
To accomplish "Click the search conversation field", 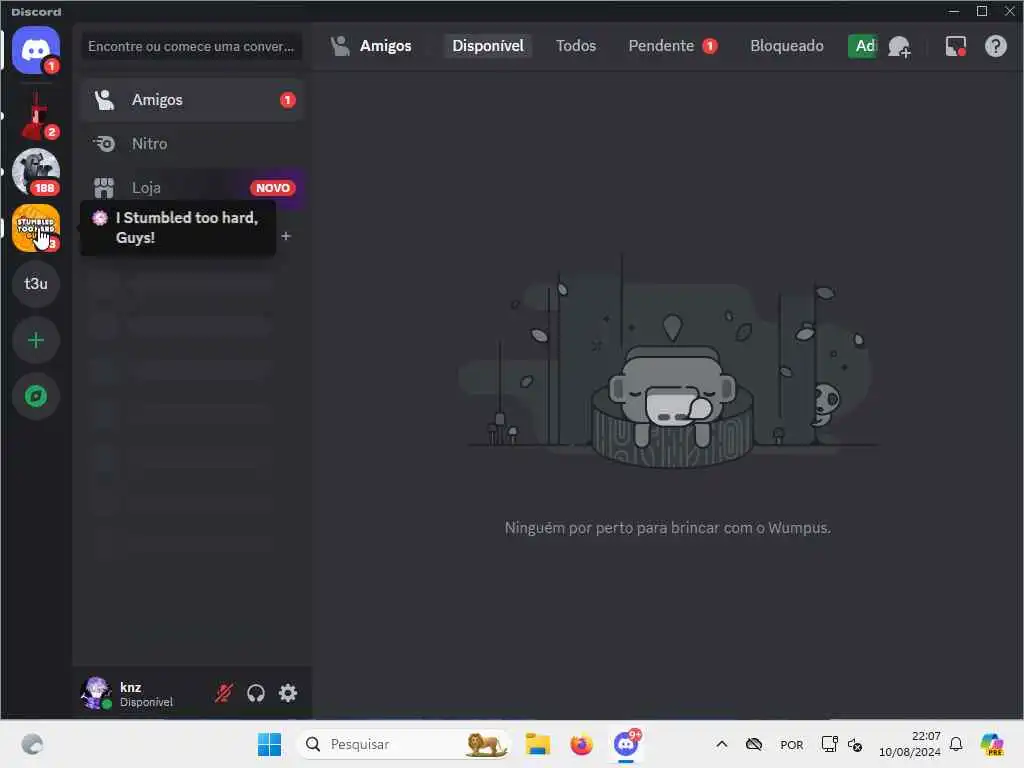I will (191, 46).
